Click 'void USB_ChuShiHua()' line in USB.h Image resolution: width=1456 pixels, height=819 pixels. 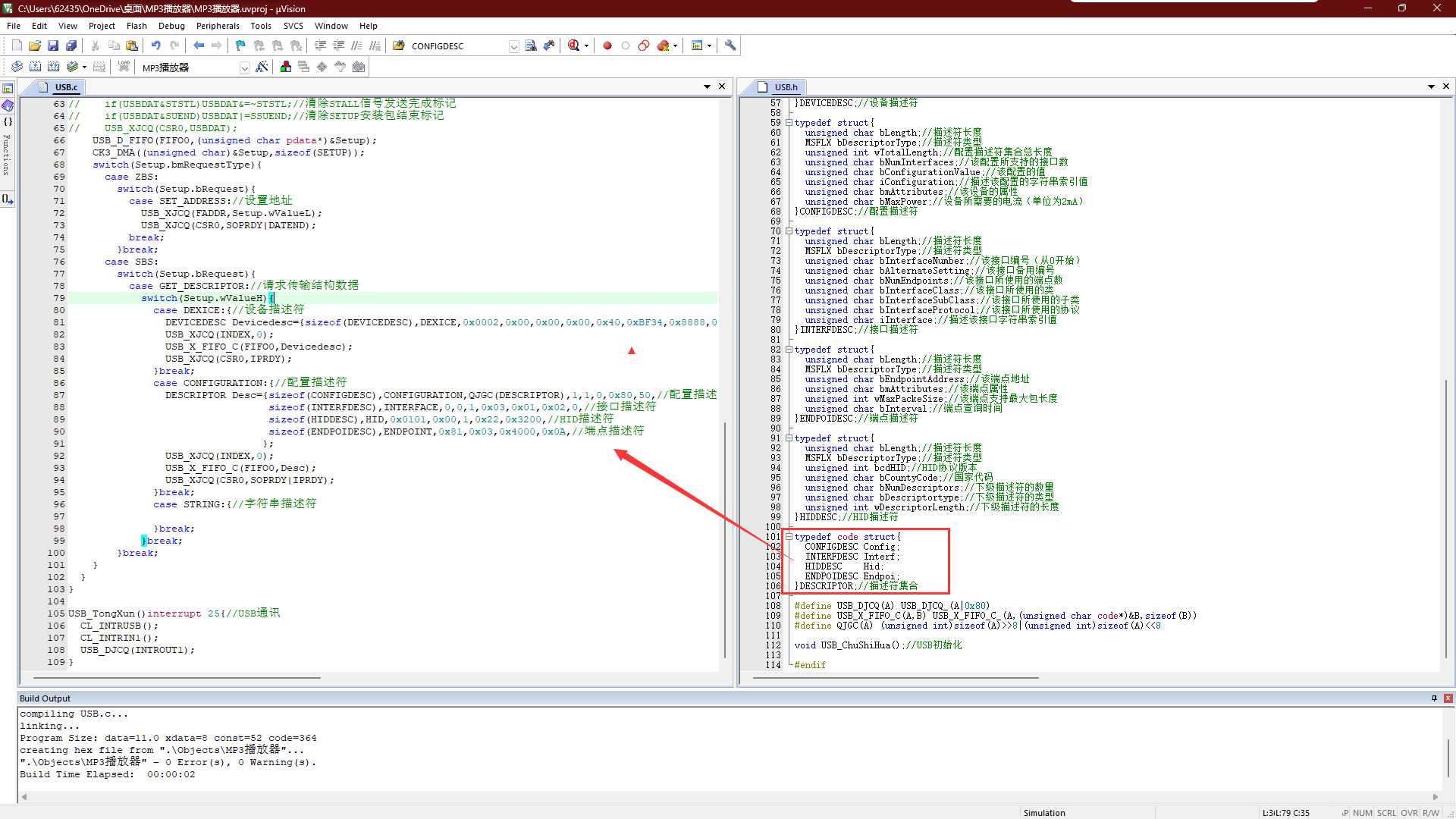(x=877, y=645)
